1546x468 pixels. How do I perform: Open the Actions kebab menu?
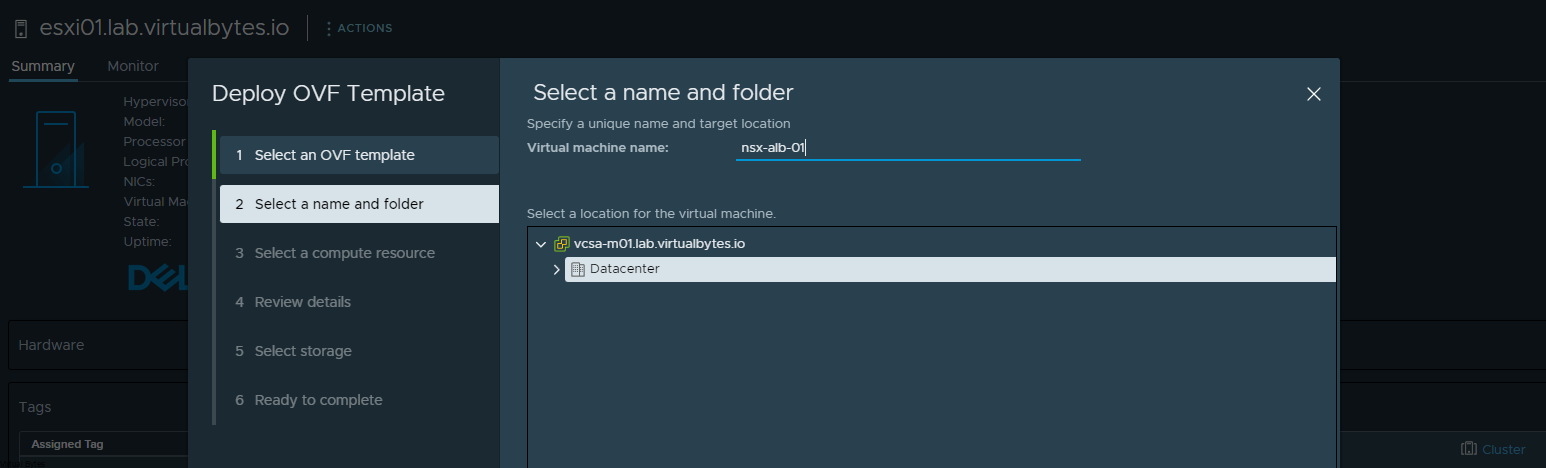(x=329, y=29)
